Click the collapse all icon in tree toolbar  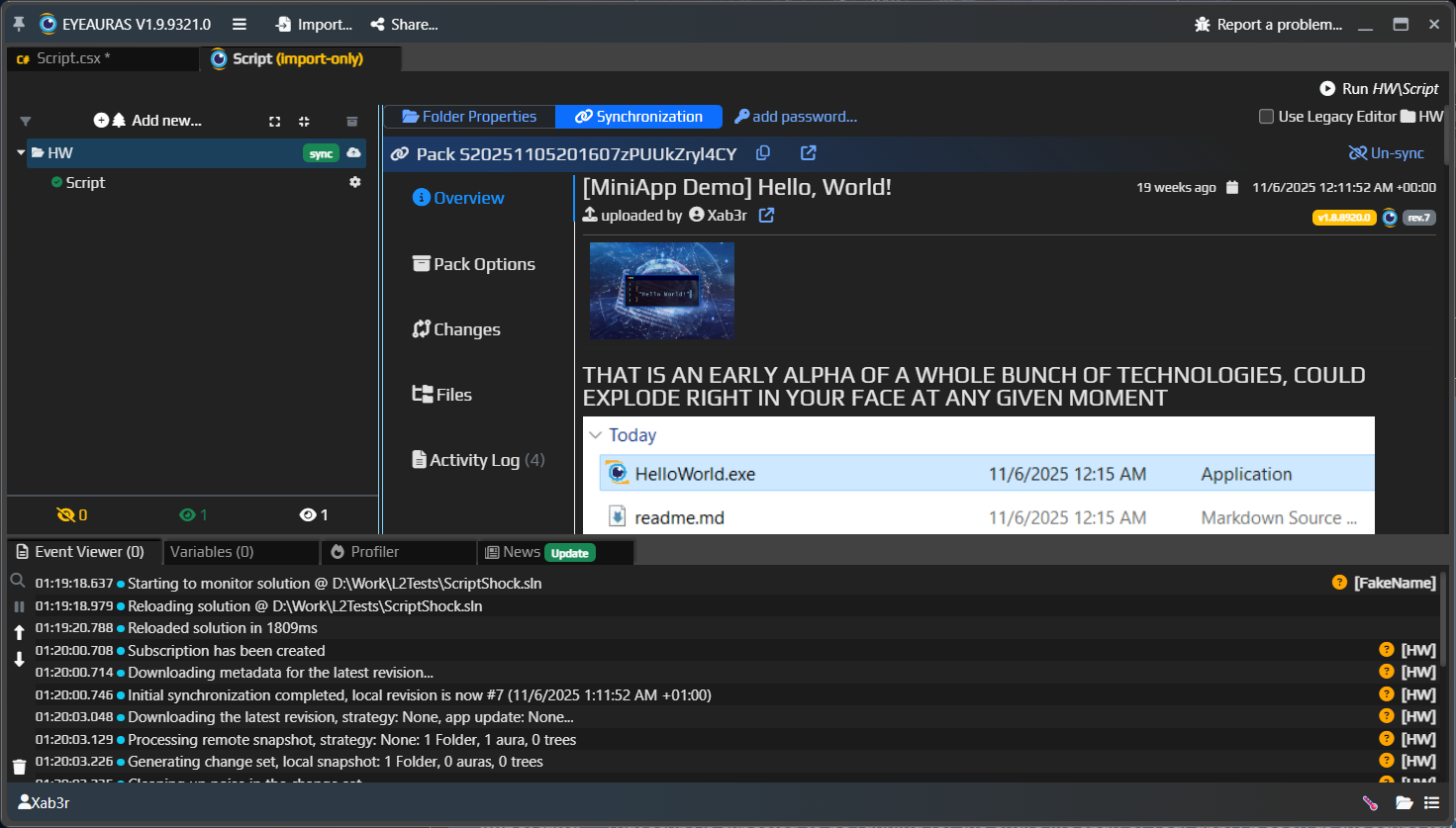pyautogui.click(x=304, y=121)
